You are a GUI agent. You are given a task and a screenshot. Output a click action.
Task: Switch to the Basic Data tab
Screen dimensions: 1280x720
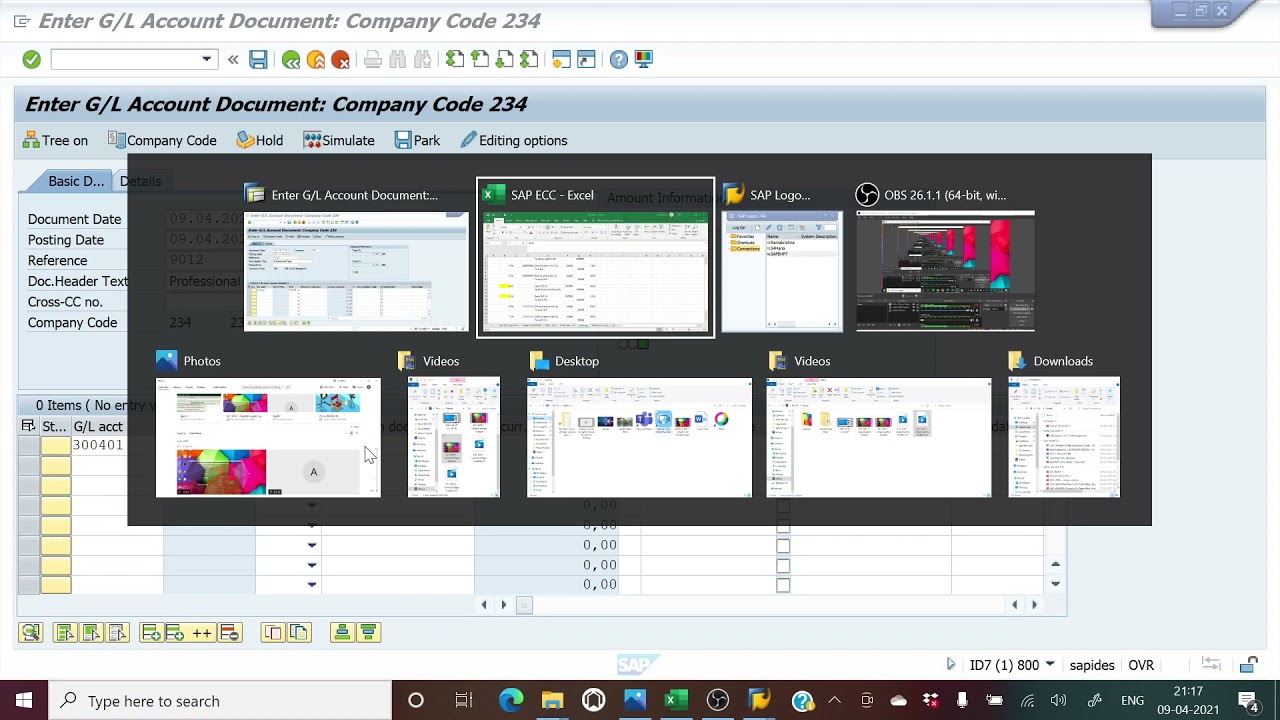point(76,181)
